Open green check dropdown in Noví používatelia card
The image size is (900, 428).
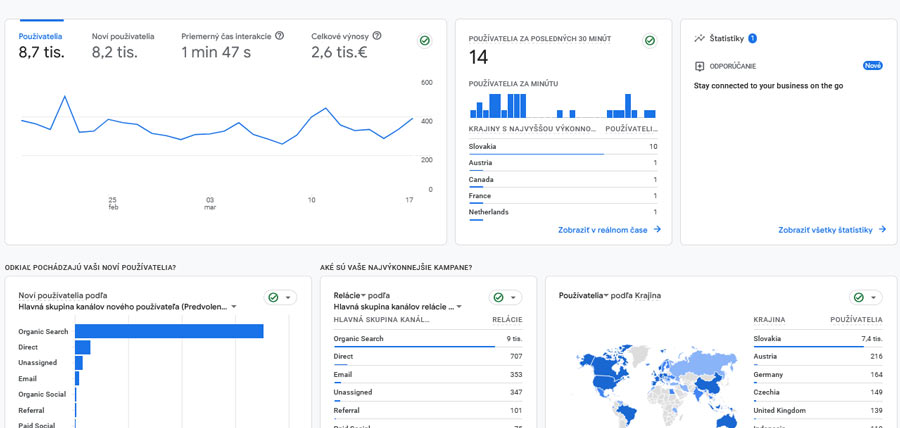pyautogui.click(x=280, y=297)
